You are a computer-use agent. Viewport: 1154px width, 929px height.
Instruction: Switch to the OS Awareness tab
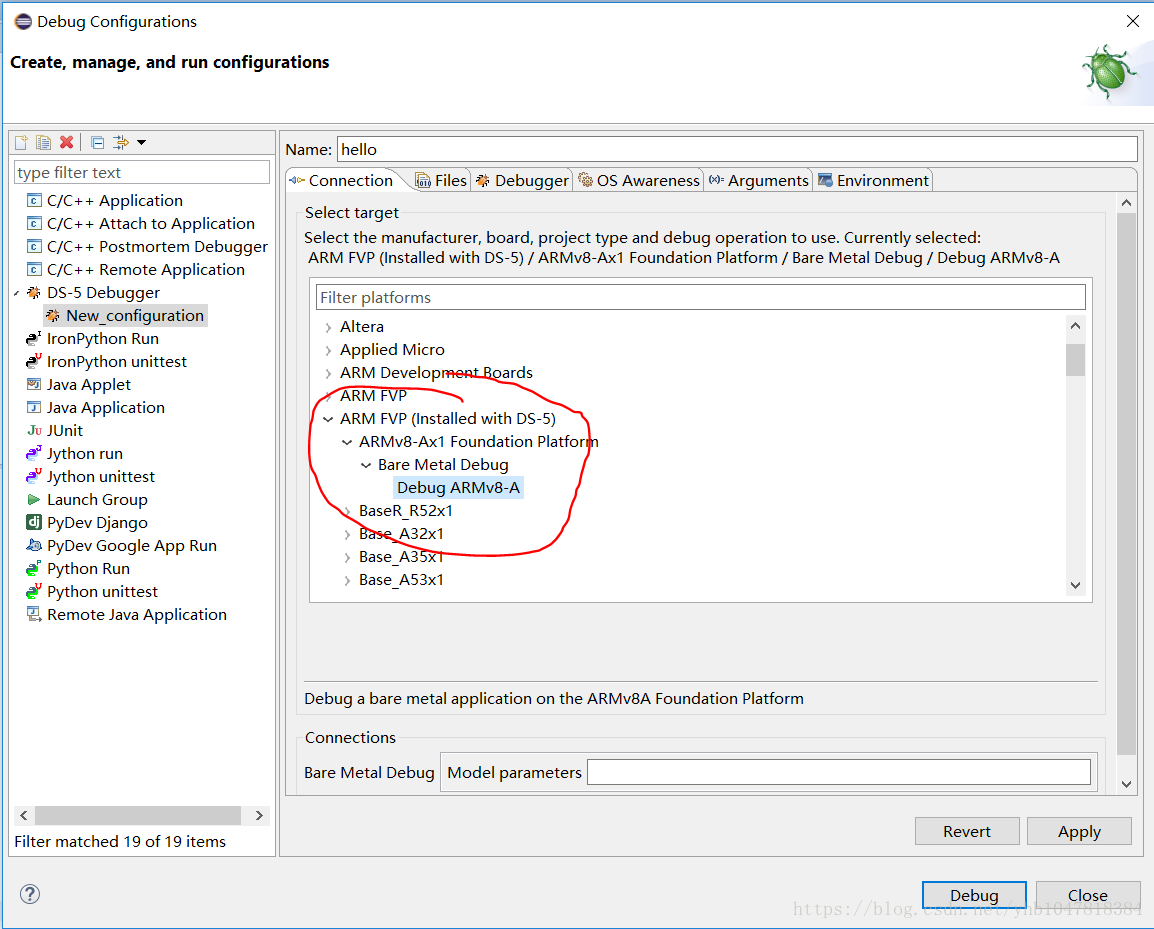[x=638, y=180]
